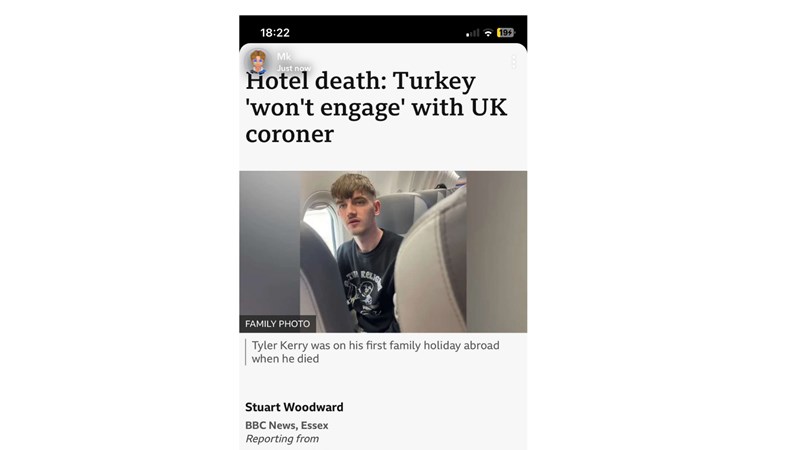Open author Stuart Woodward's byline
800x450 pixels.
pos(294,407)
